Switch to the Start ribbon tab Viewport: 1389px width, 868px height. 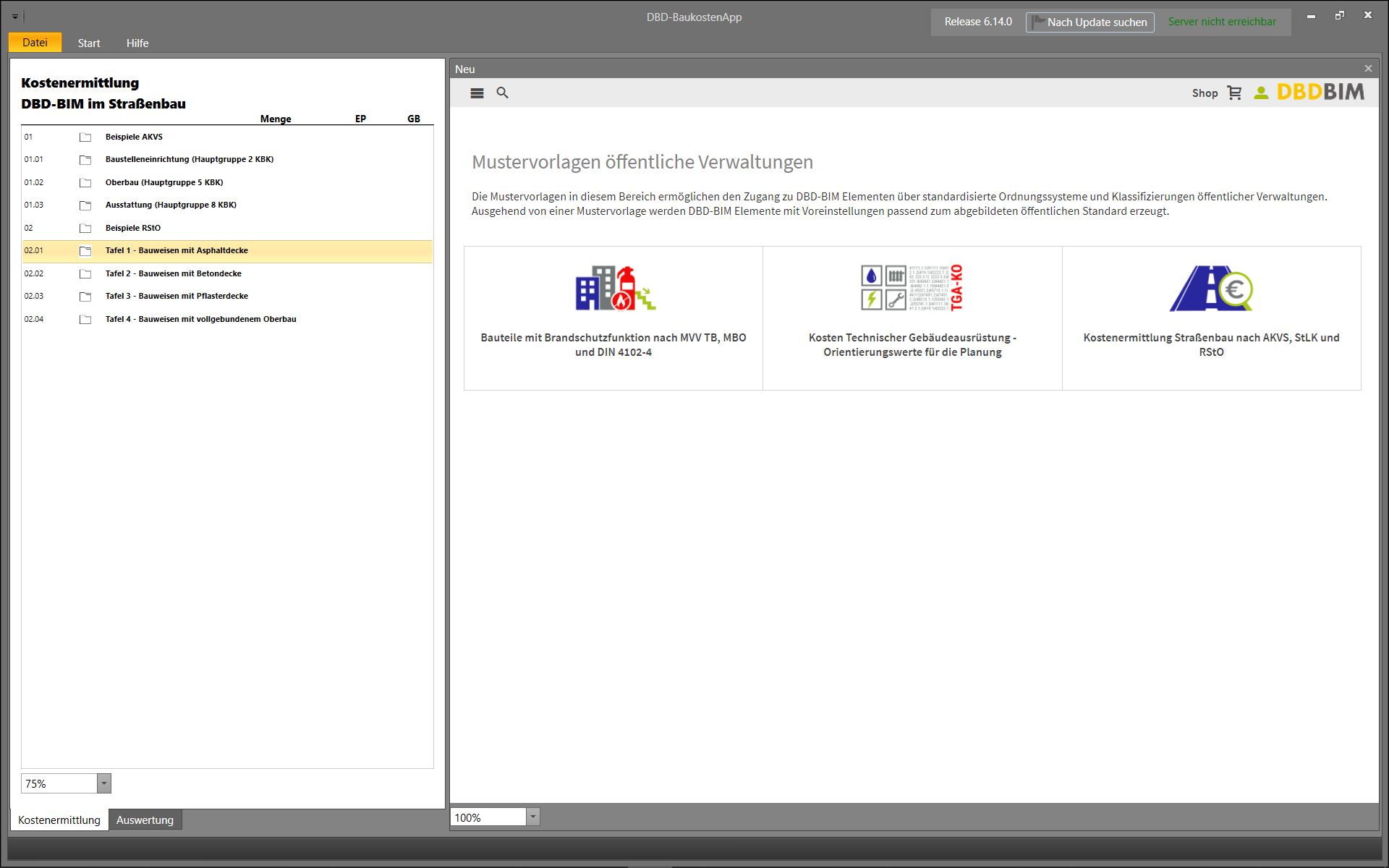(x=89, y=43)
